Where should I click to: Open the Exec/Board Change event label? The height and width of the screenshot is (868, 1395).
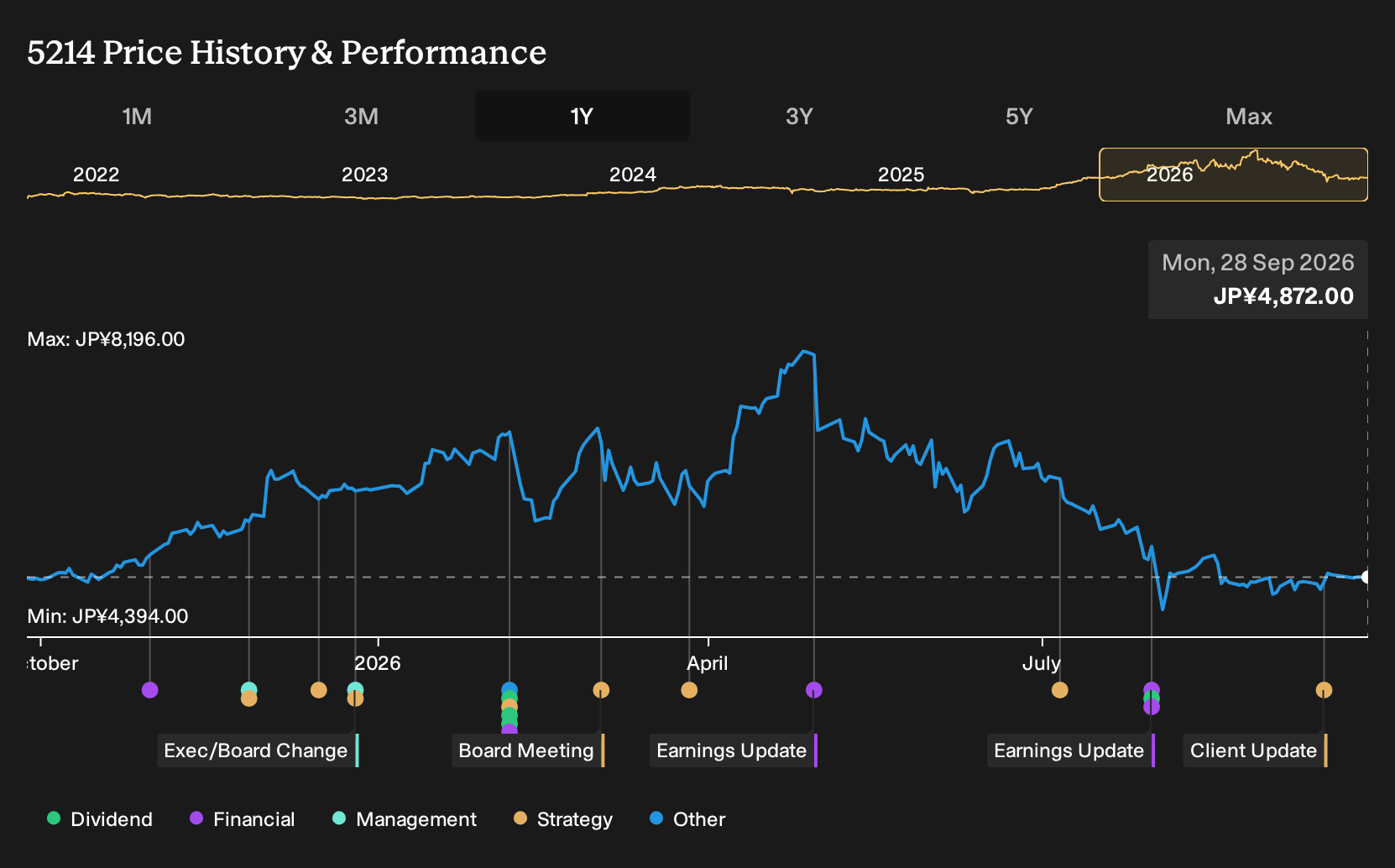coord(258,750)
